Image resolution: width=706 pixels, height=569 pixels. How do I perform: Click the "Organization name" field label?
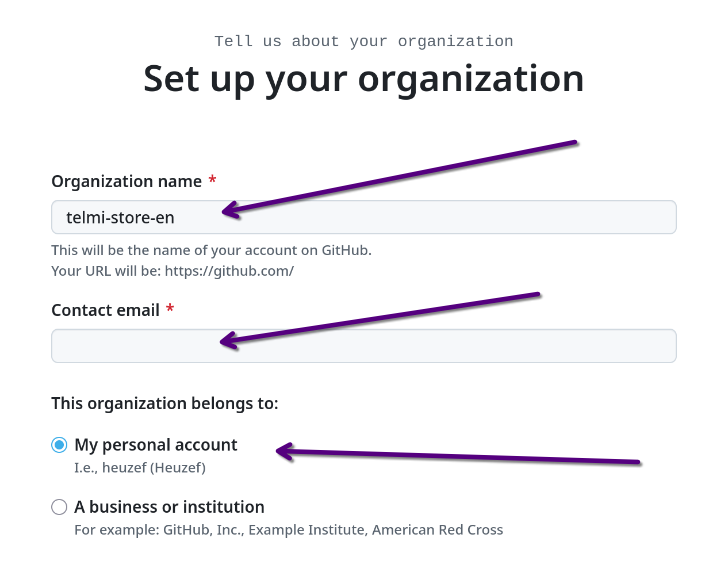[126, 181]
